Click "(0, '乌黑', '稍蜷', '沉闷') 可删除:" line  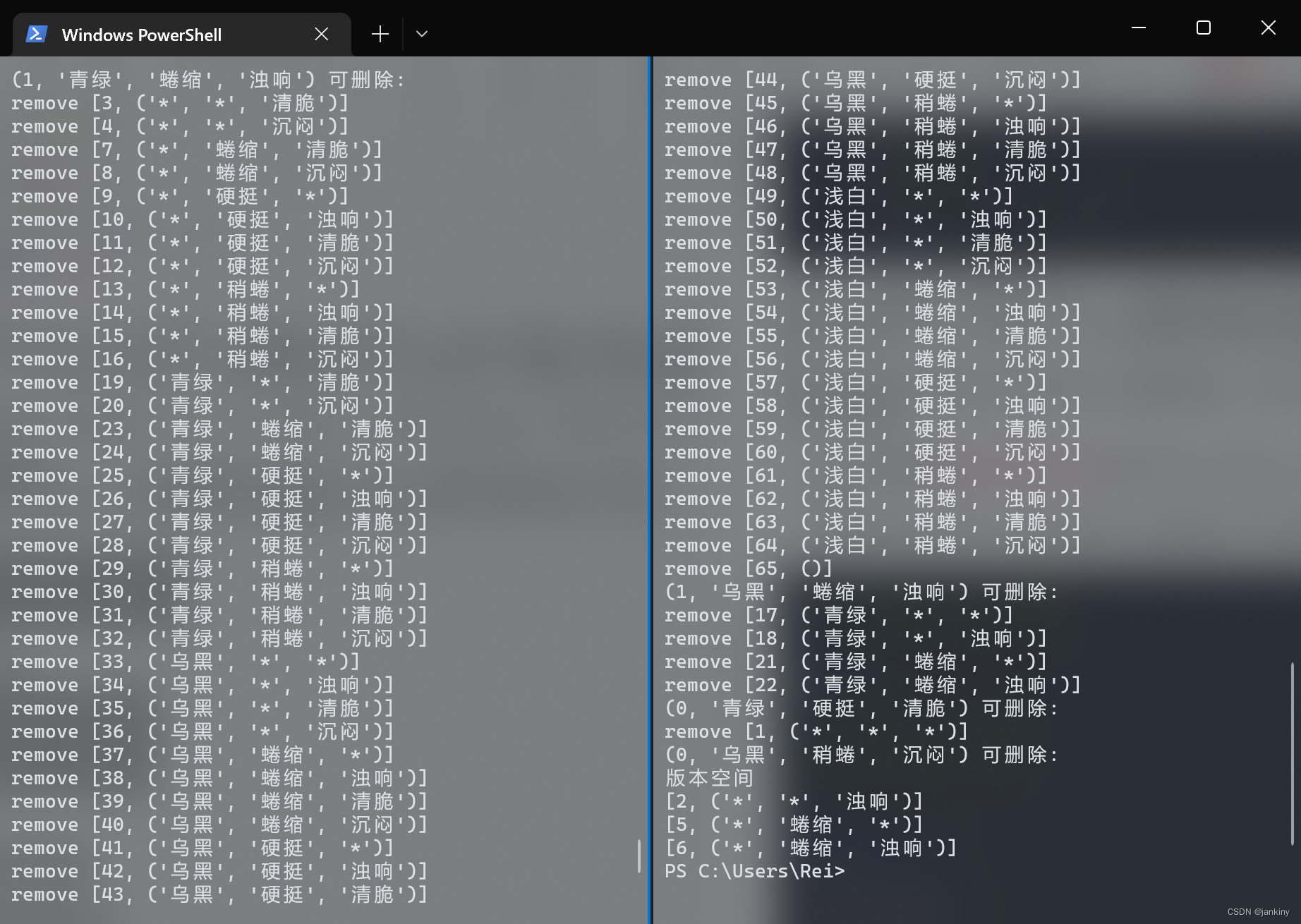click(862, 755)
